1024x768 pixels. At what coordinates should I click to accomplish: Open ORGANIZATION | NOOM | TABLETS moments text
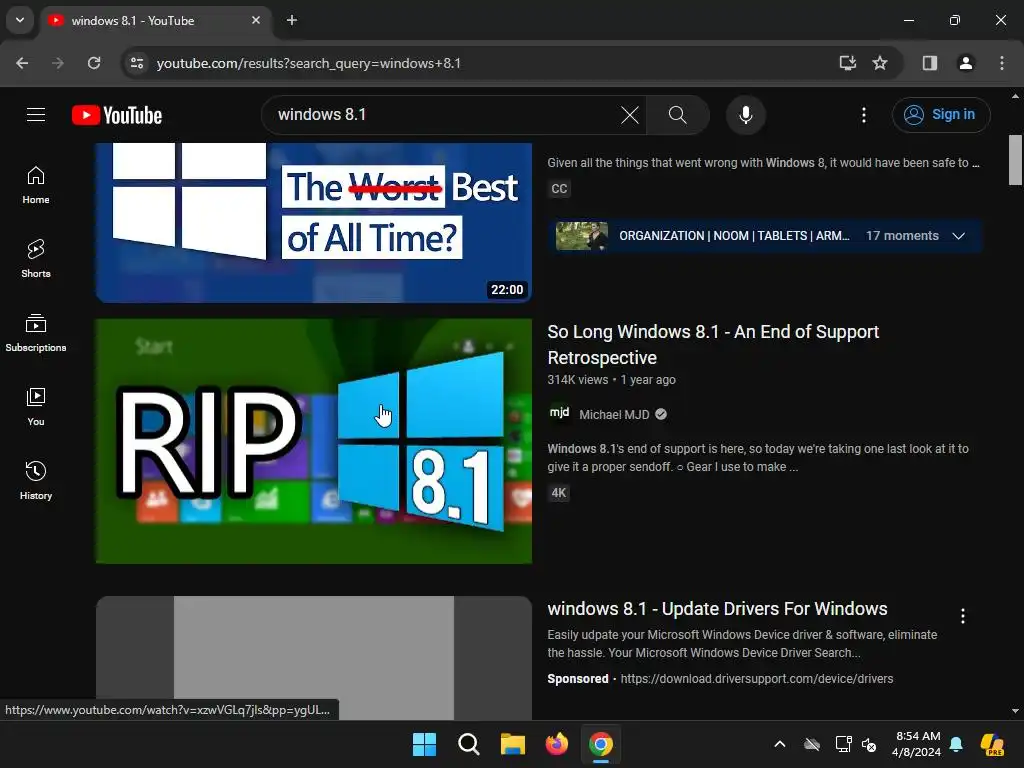[x=734, y=236]
